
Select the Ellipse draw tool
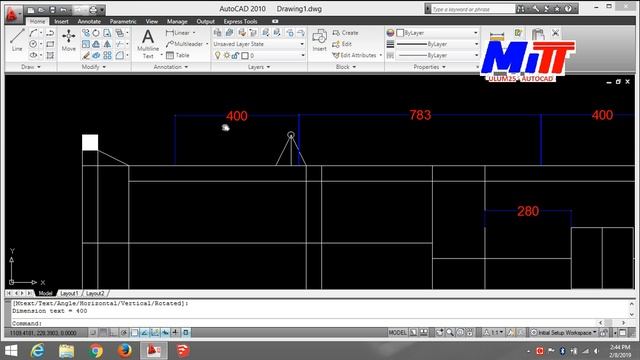(33, 55)
